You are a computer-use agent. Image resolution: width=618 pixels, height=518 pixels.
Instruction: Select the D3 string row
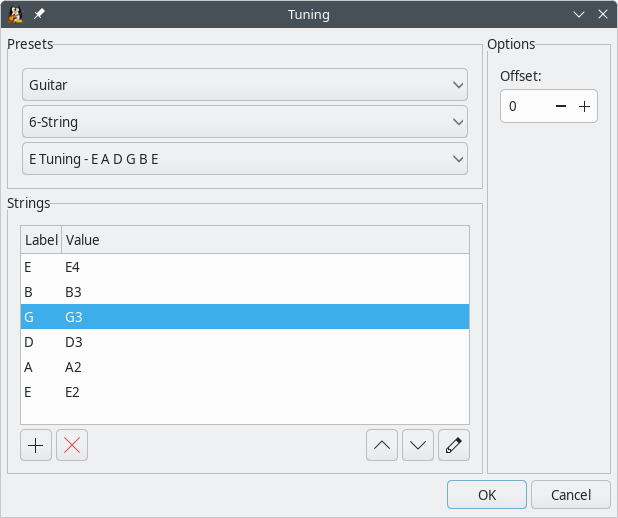245,342
